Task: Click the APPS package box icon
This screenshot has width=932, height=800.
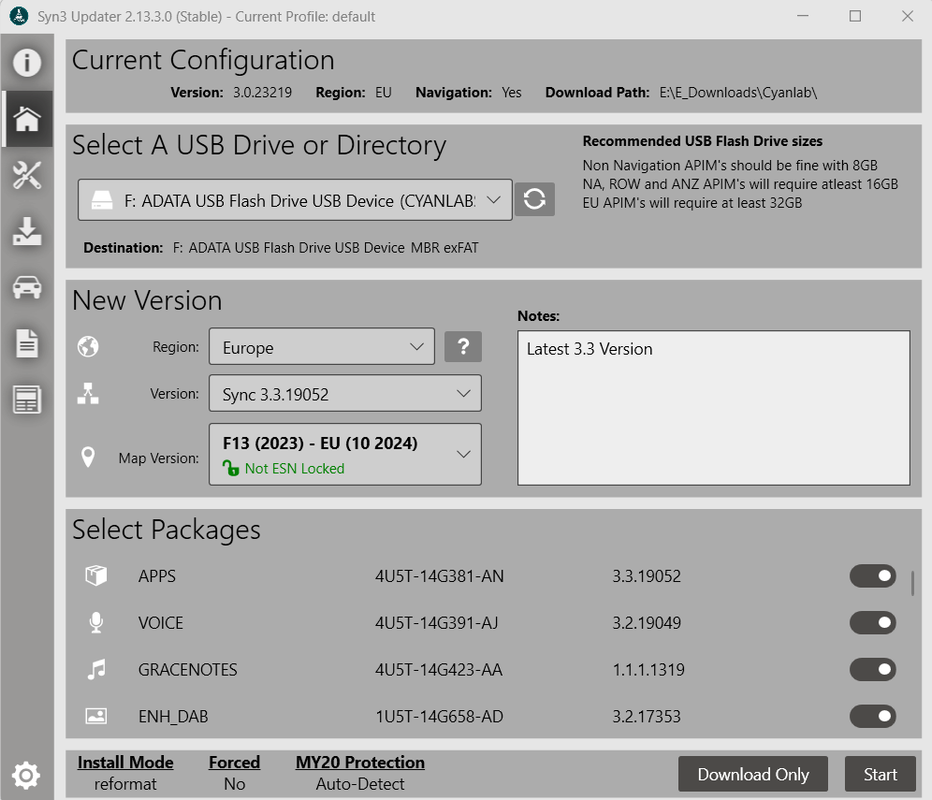Action: coord(96,575)
